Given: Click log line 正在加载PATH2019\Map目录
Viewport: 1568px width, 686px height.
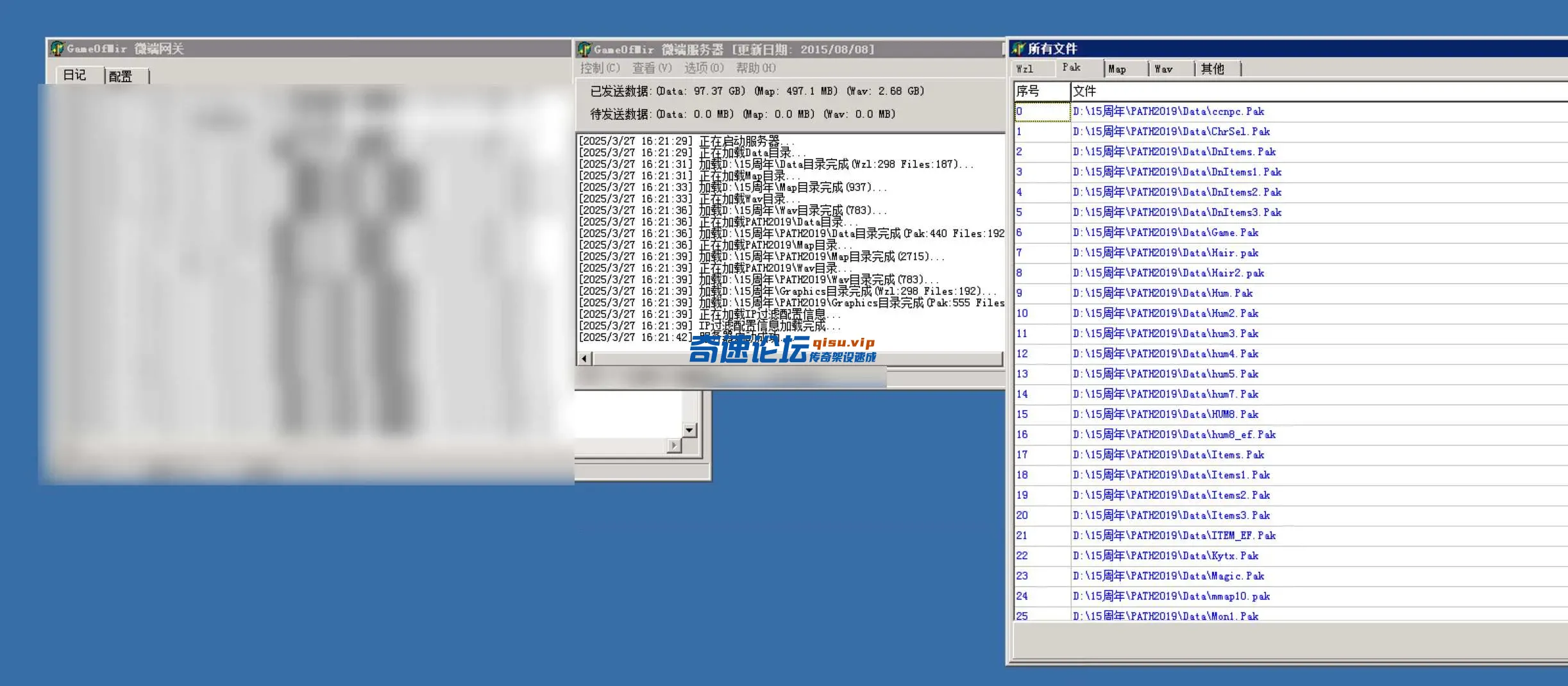Looking at the screenshot, I should [x=716, y=245].
